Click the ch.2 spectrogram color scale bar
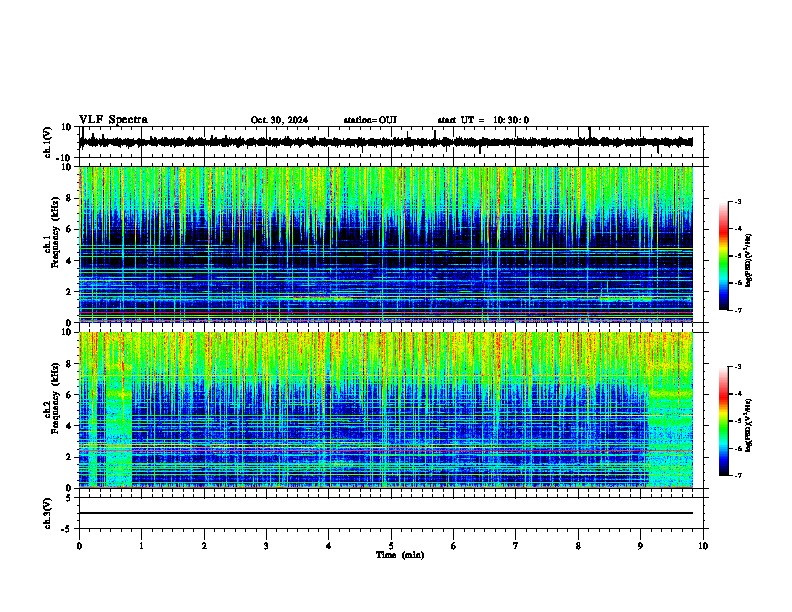This screenshot has height=612, width=792. [x=724, y=421]
